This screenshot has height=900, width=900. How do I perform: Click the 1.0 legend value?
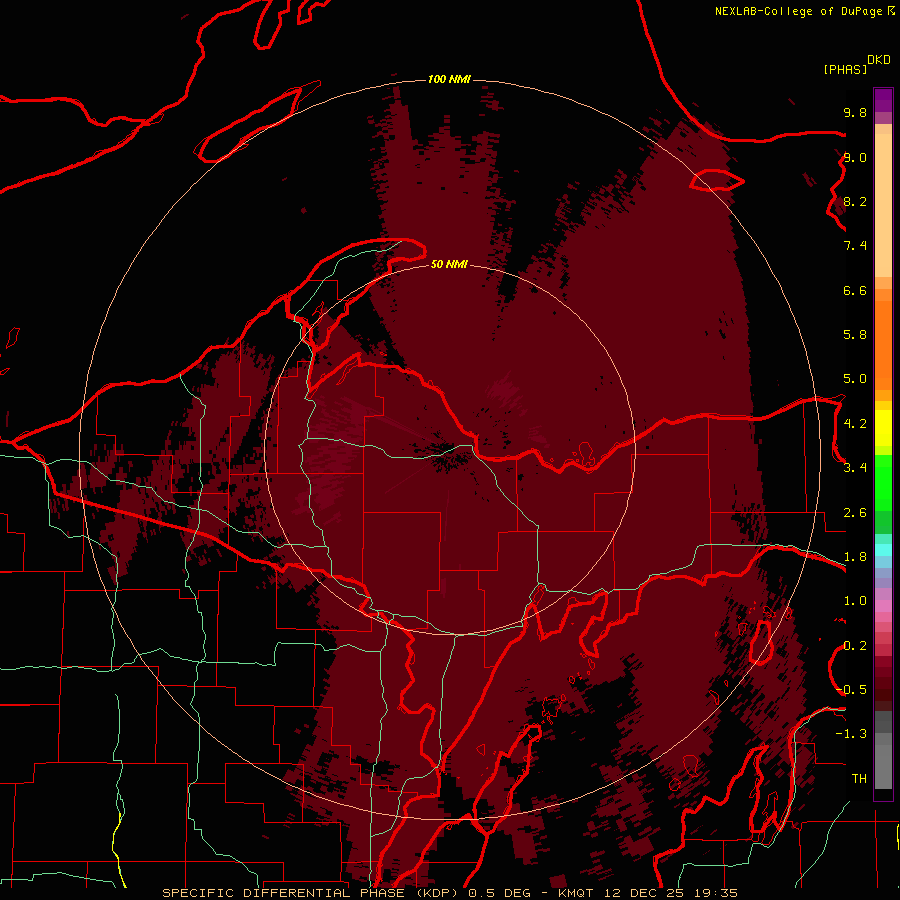click(x=855, y=601)
